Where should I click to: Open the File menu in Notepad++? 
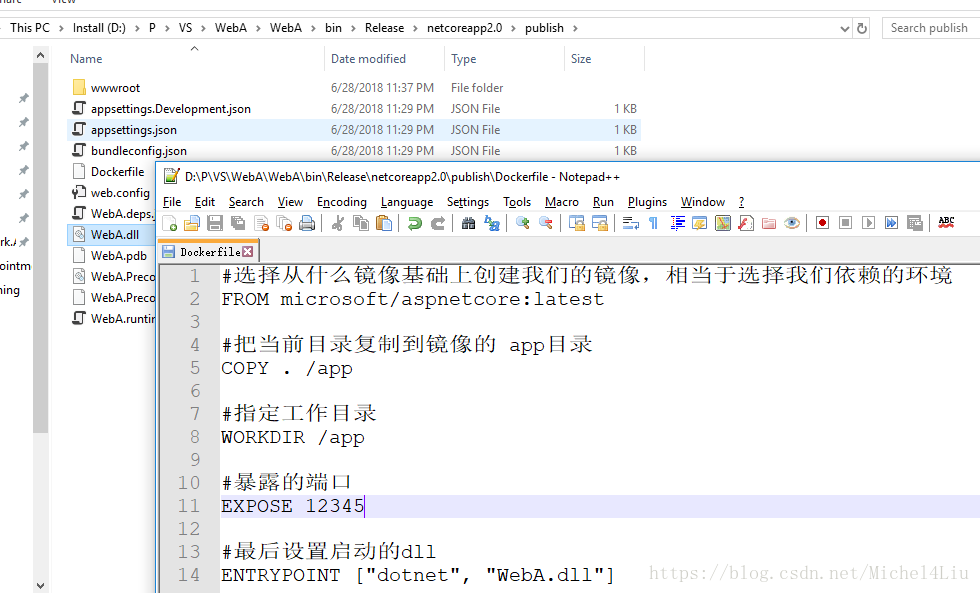172,202
